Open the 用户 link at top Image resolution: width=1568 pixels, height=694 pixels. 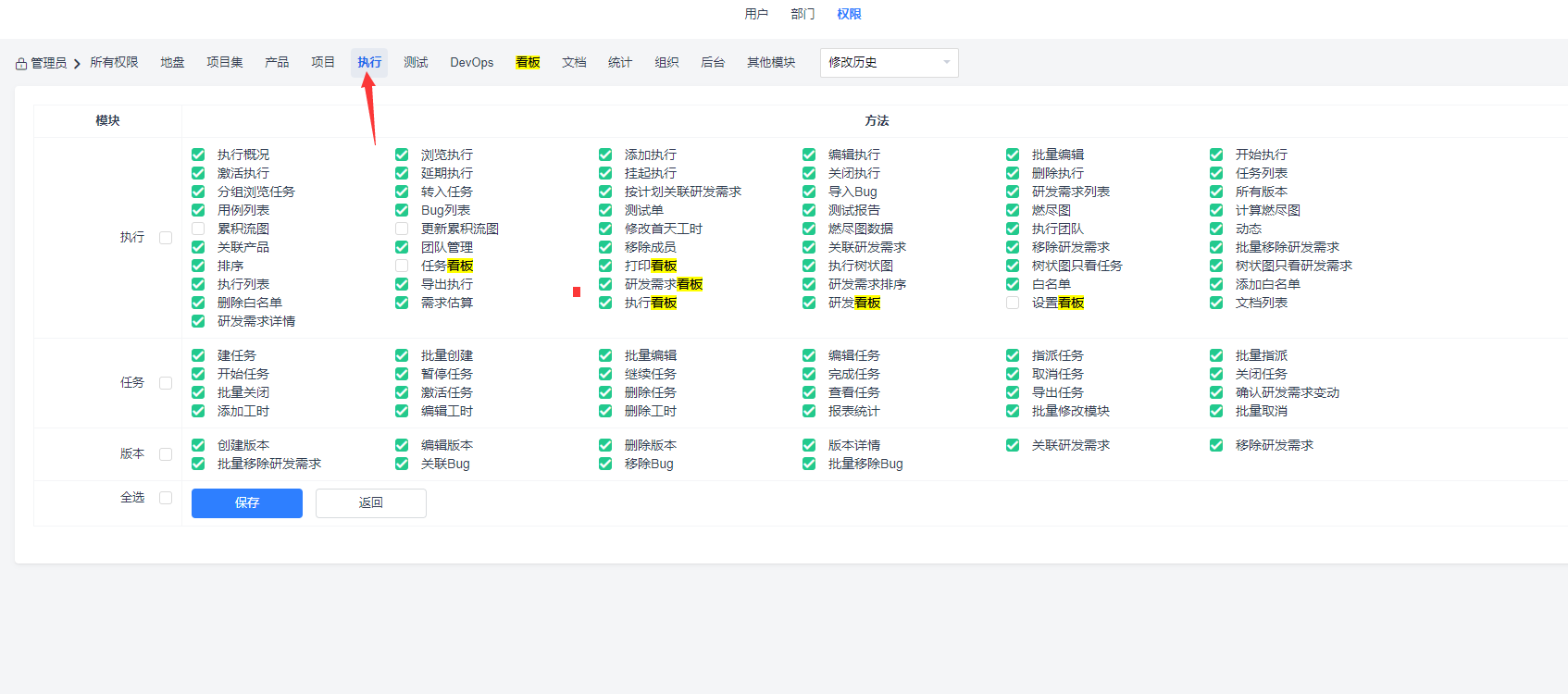tap(756, 14)
